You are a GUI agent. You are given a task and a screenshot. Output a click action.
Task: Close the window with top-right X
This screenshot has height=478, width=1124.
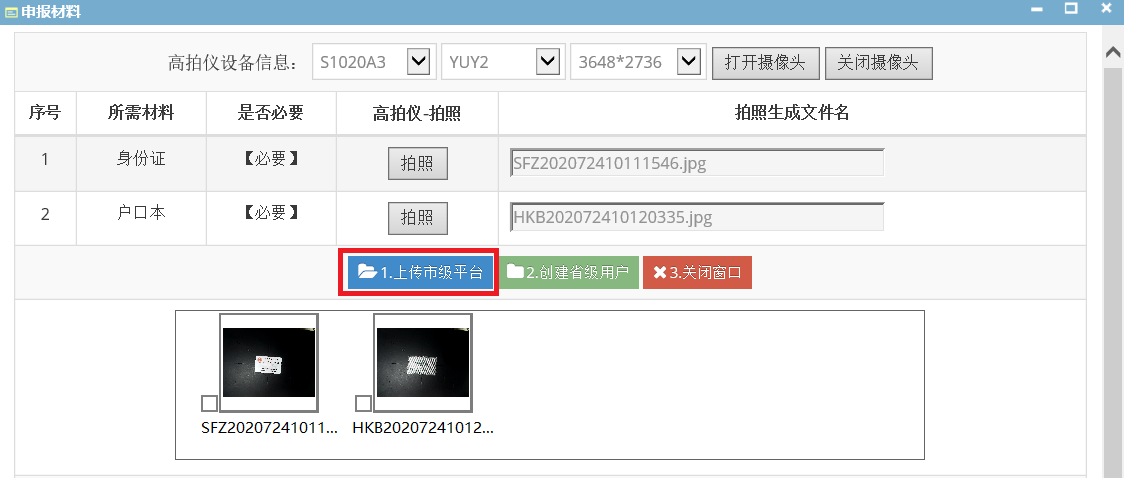(x=1105, y=9)
